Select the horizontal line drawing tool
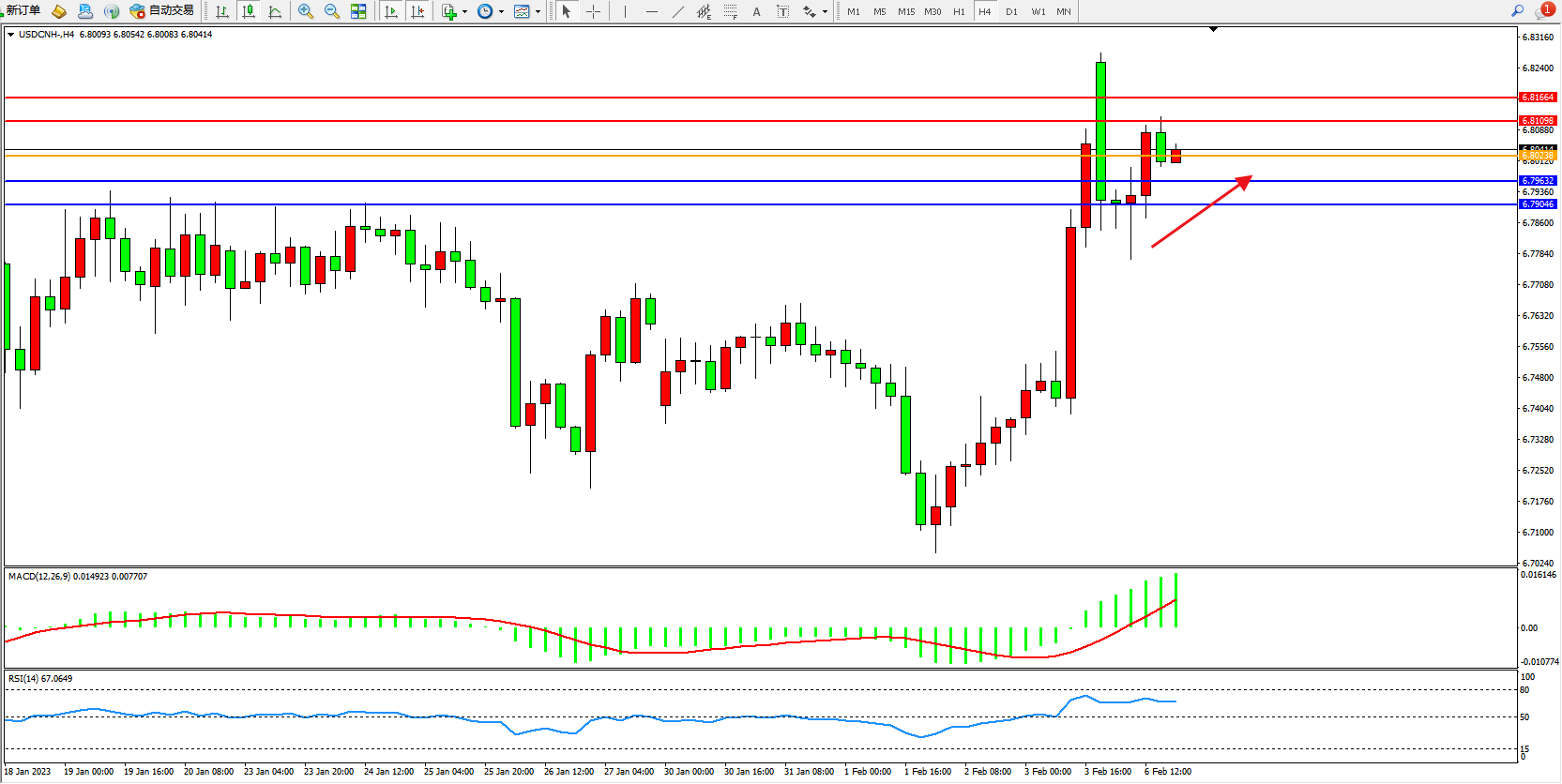 (x=651, y=11)
